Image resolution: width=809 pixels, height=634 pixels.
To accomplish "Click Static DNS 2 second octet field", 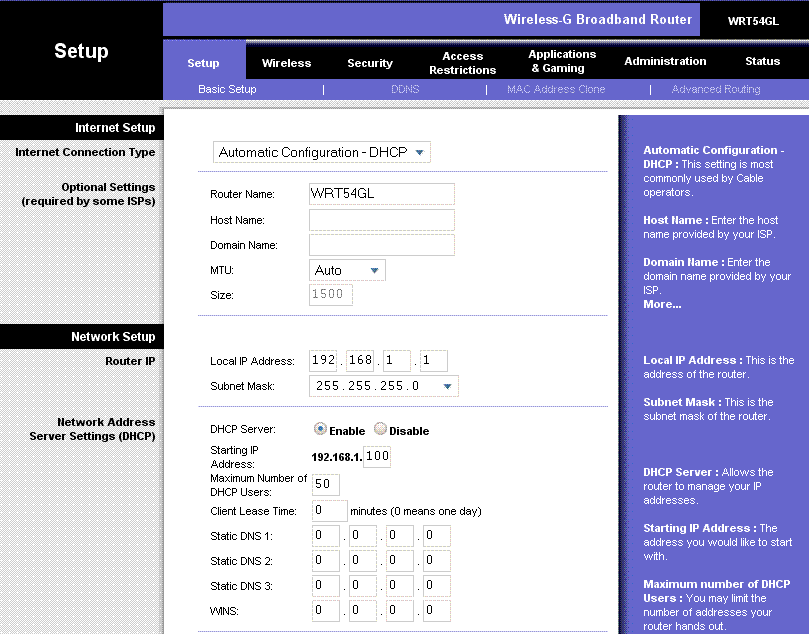I will (363, 560).
